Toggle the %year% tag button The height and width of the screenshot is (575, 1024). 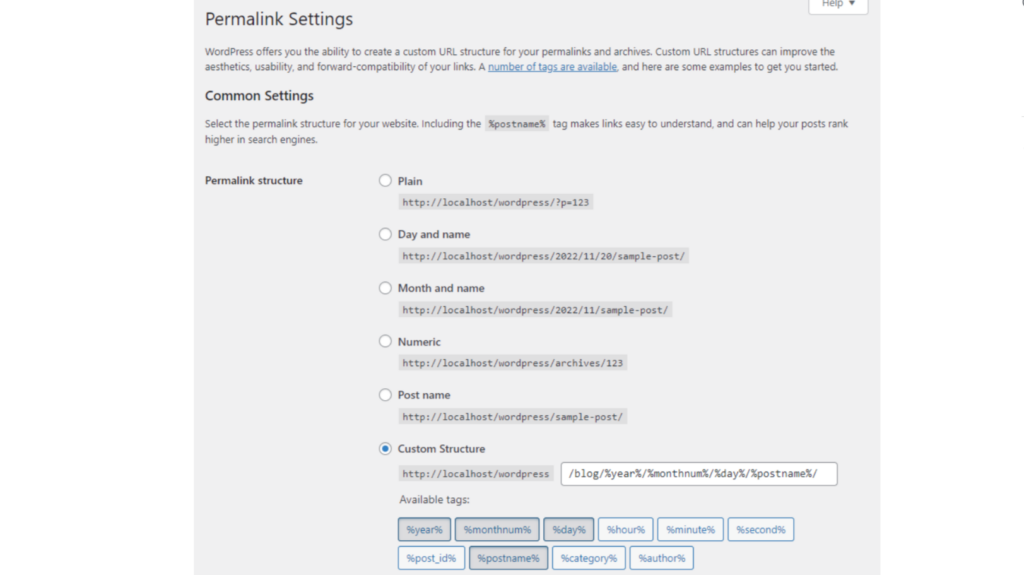pos(424,529)
